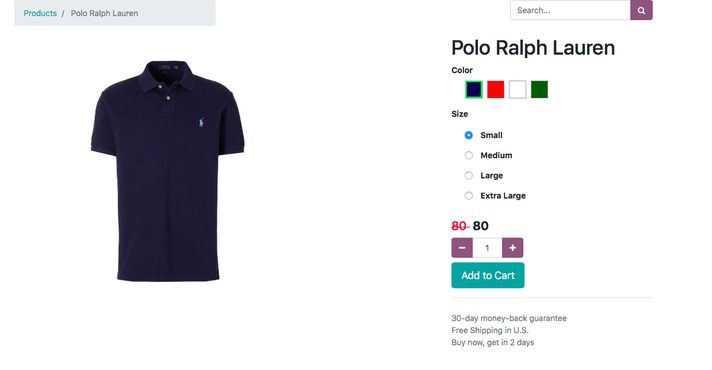
Task: Focus the Search input field
Action: pyautogui.click(x=570, y=10)
